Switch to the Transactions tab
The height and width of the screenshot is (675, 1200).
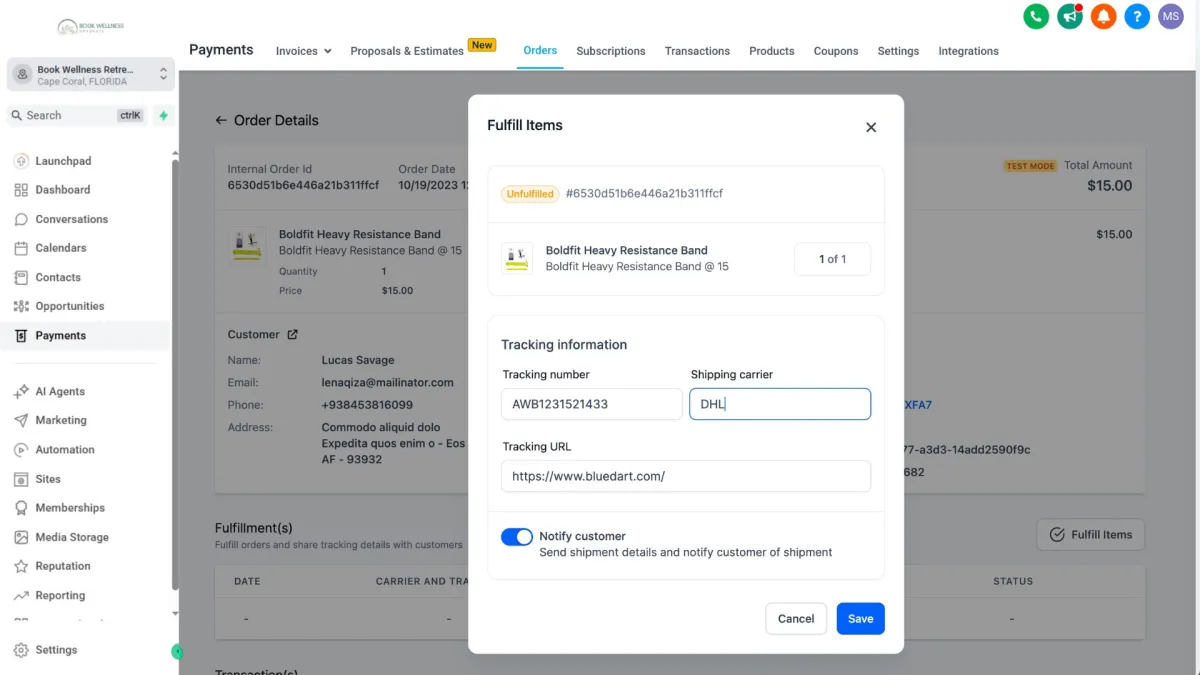pyautogui.click(x=697, y=51)
